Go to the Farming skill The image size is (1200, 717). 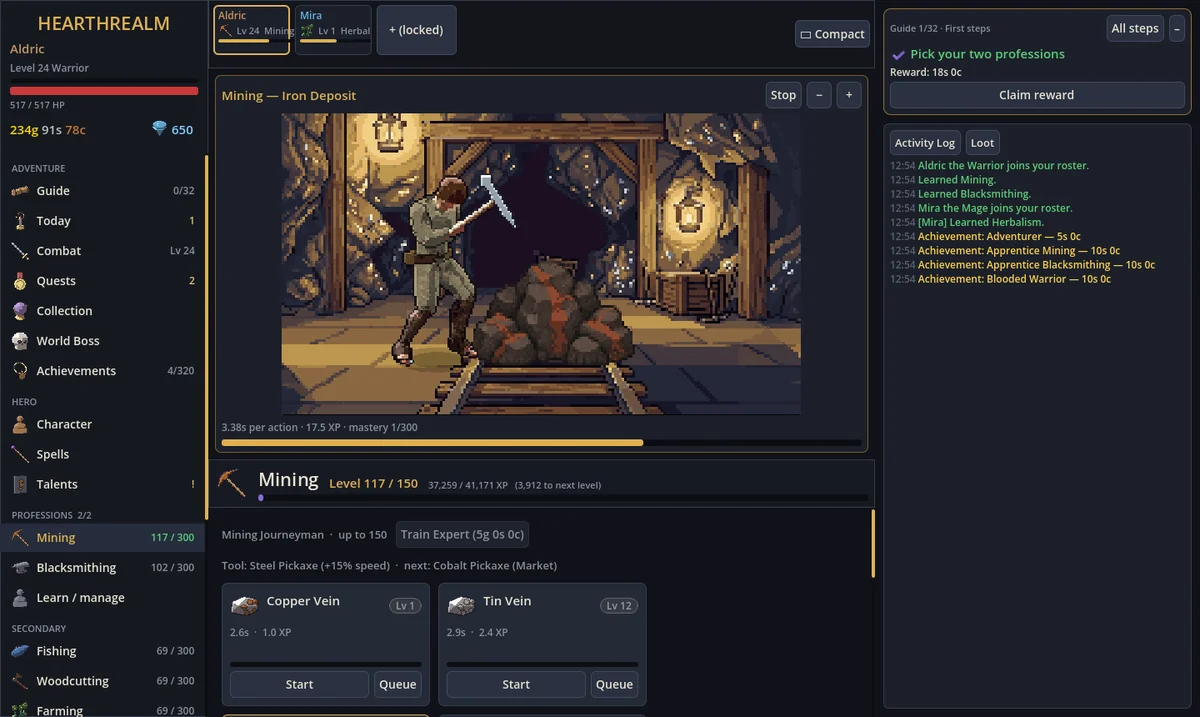pos(102,710)
